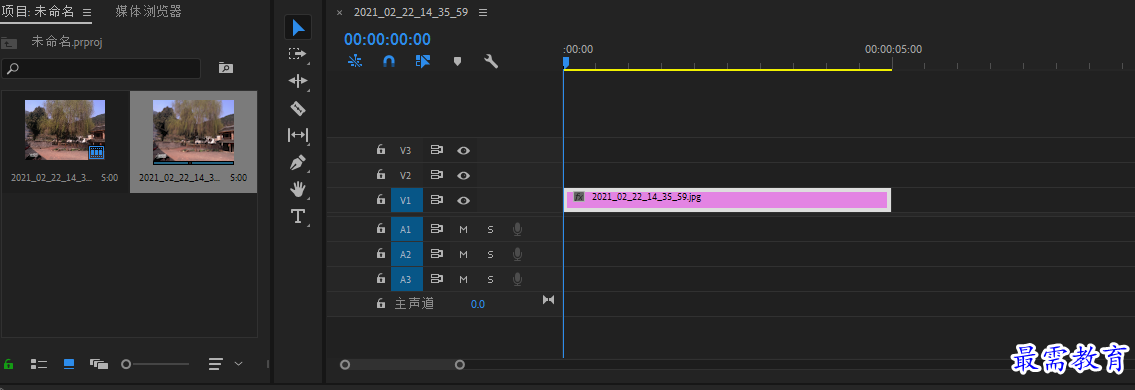Toggle lock on track V2

coord(381,175)
